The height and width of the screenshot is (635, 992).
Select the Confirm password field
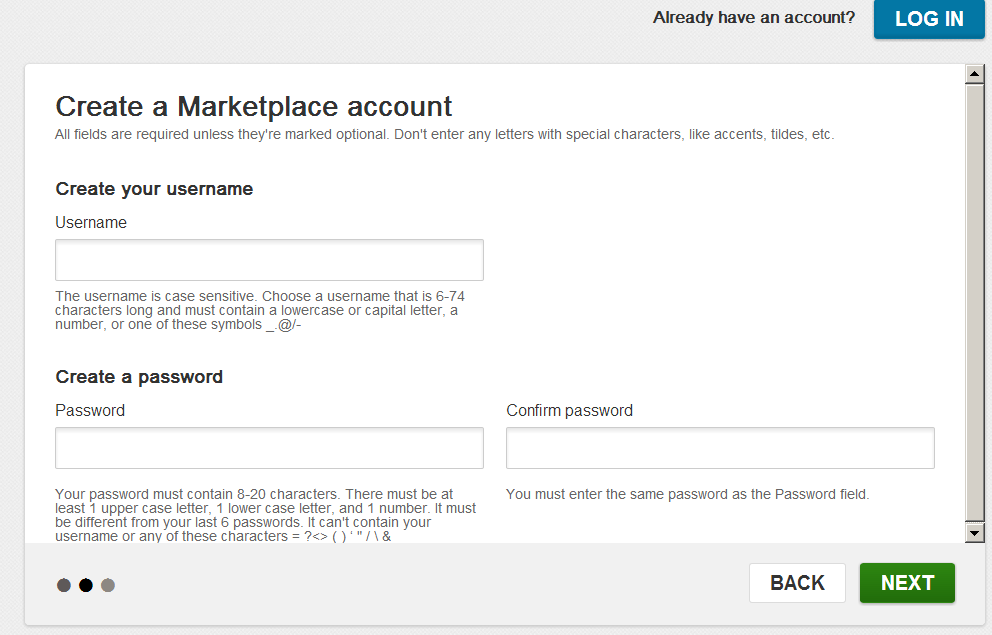(720, 448)
